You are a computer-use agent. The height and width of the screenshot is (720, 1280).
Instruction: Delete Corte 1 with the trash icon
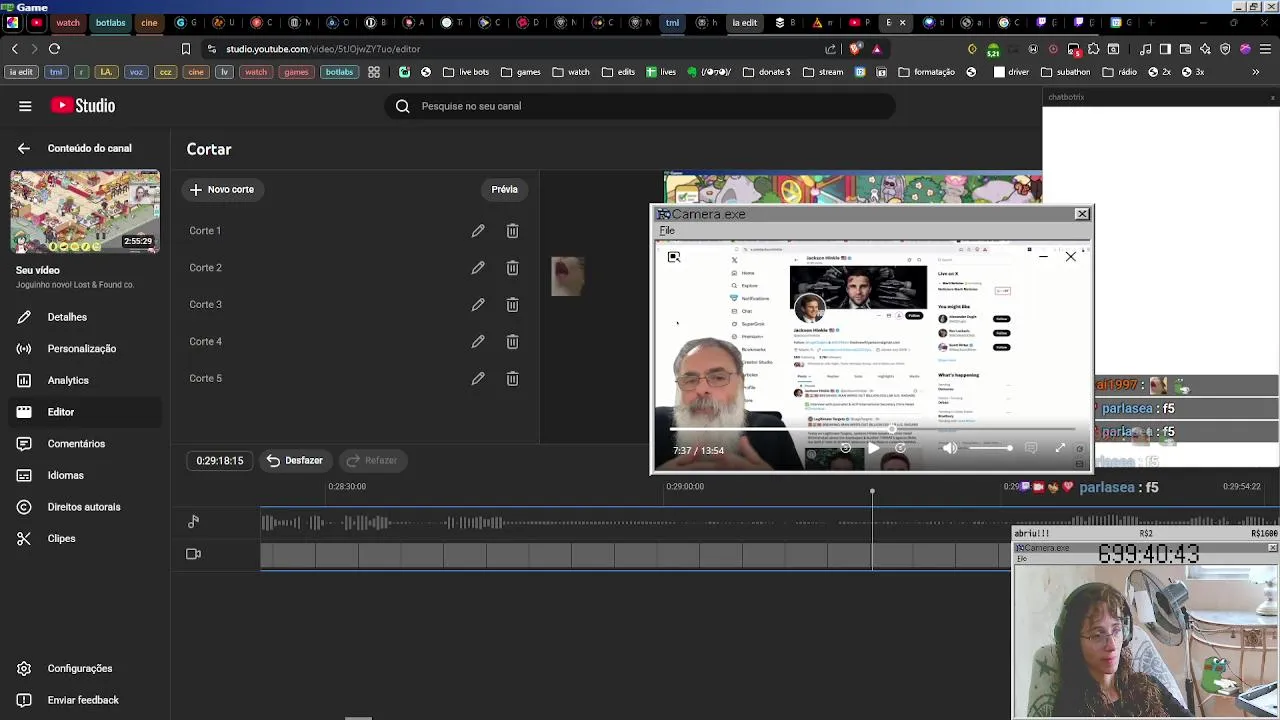512,231
